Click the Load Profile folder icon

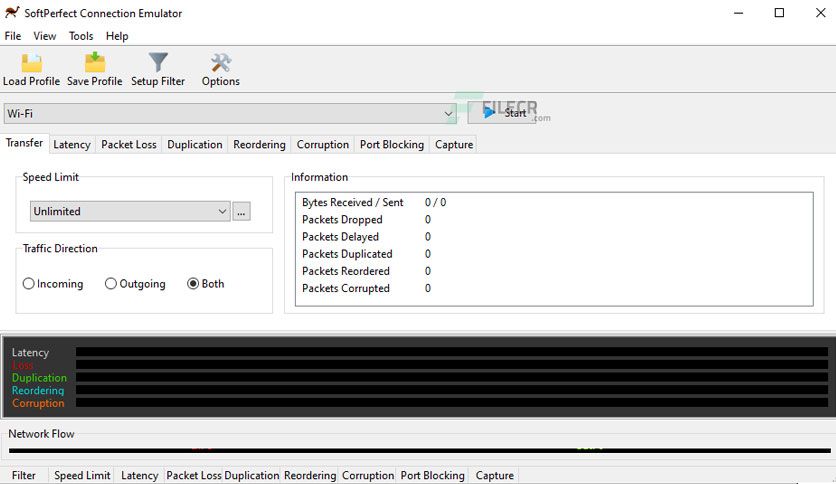point(31,63)
